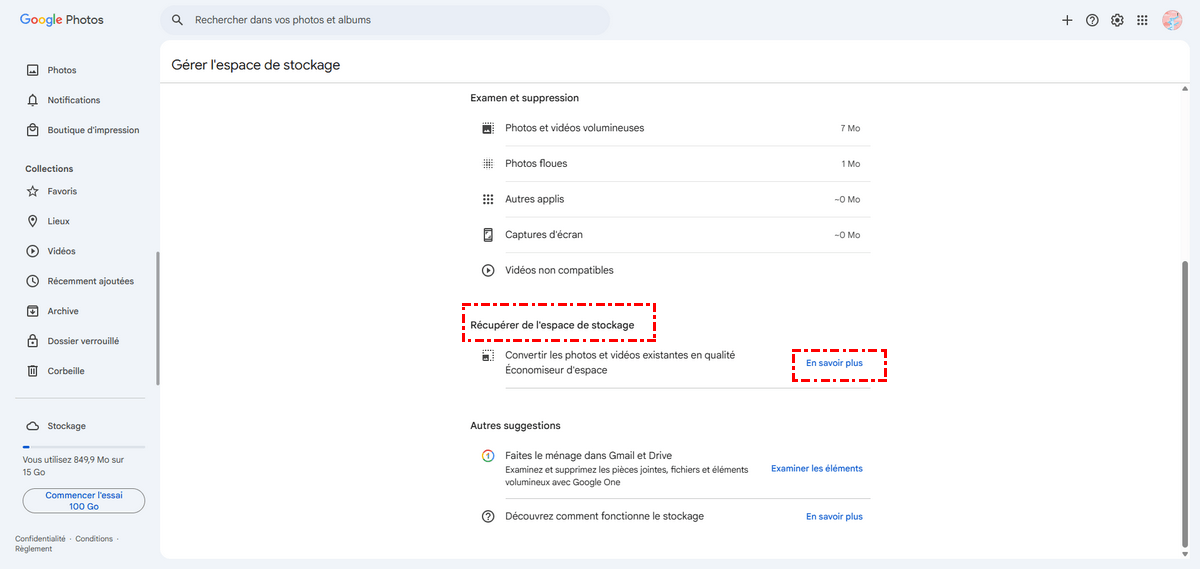Open the help question mark icon

tap(1092, 20)
